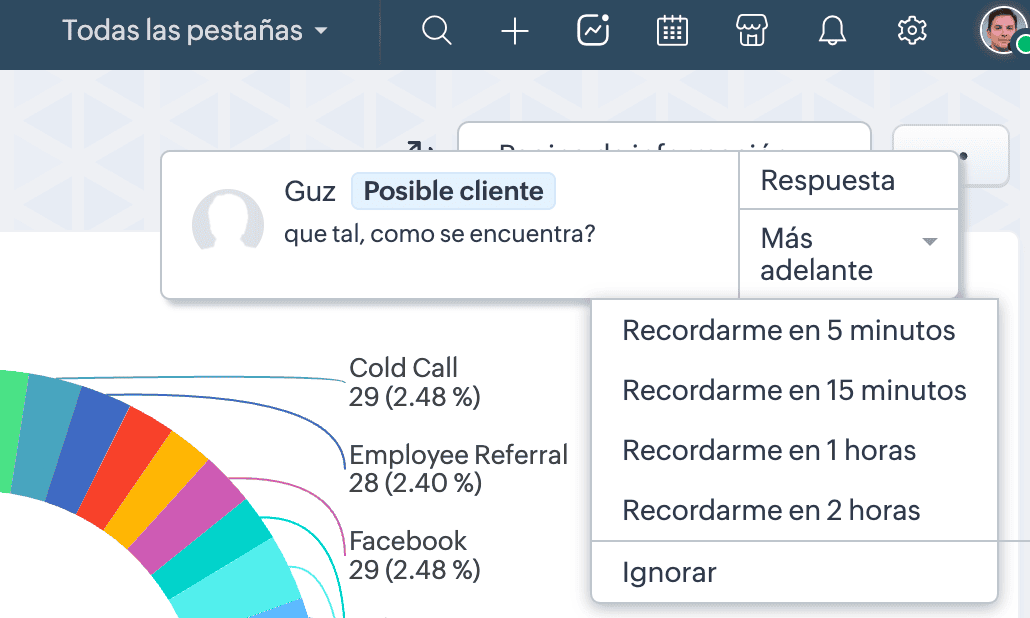The width and height of the screenshot is (1030, 618).
Task: Open the chart signals icon
Action: (x=593, y=30)
